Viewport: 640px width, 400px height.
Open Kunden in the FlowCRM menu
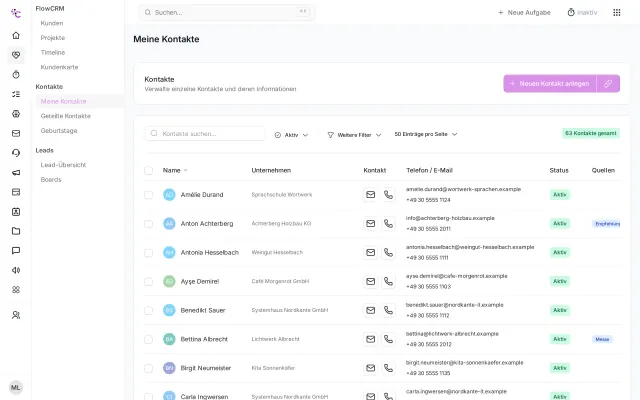tap(52, 23)
